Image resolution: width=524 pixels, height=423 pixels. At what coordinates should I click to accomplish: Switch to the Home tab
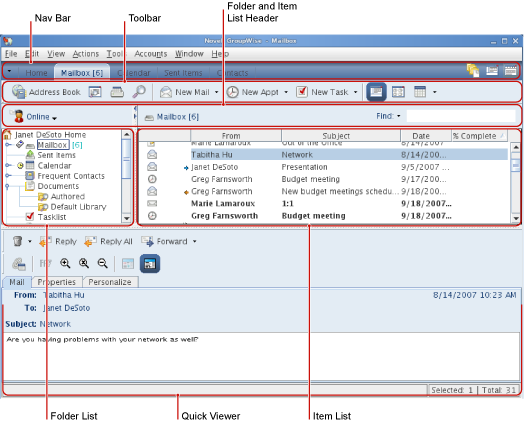[x=36, y=73]
